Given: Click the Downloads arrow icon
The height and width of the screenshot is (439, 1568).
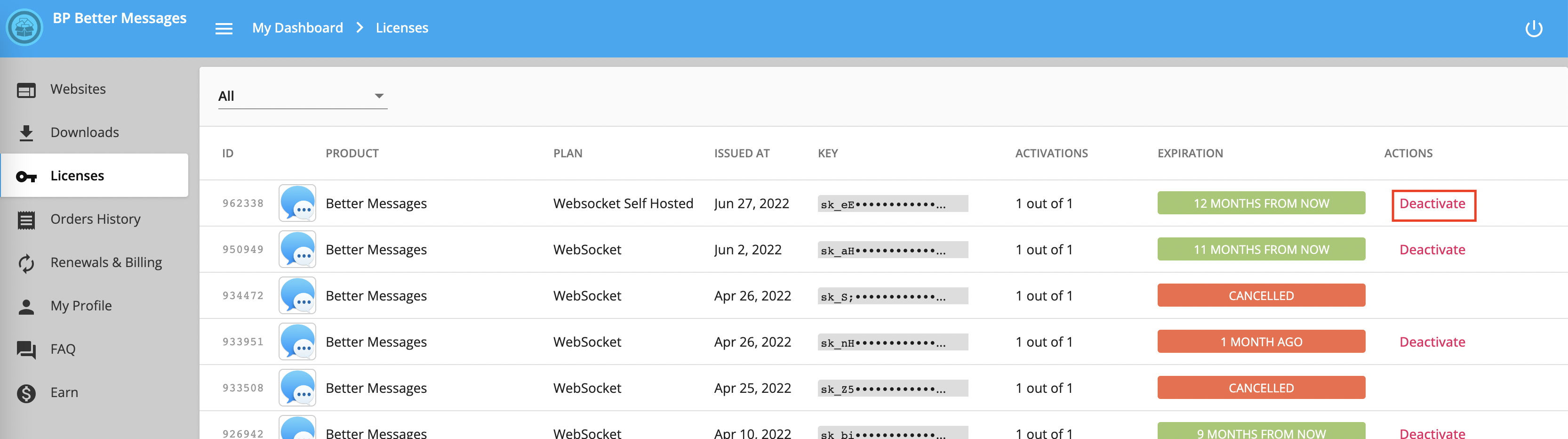Looking at the screenshot, I should click(x=26, y=133).
